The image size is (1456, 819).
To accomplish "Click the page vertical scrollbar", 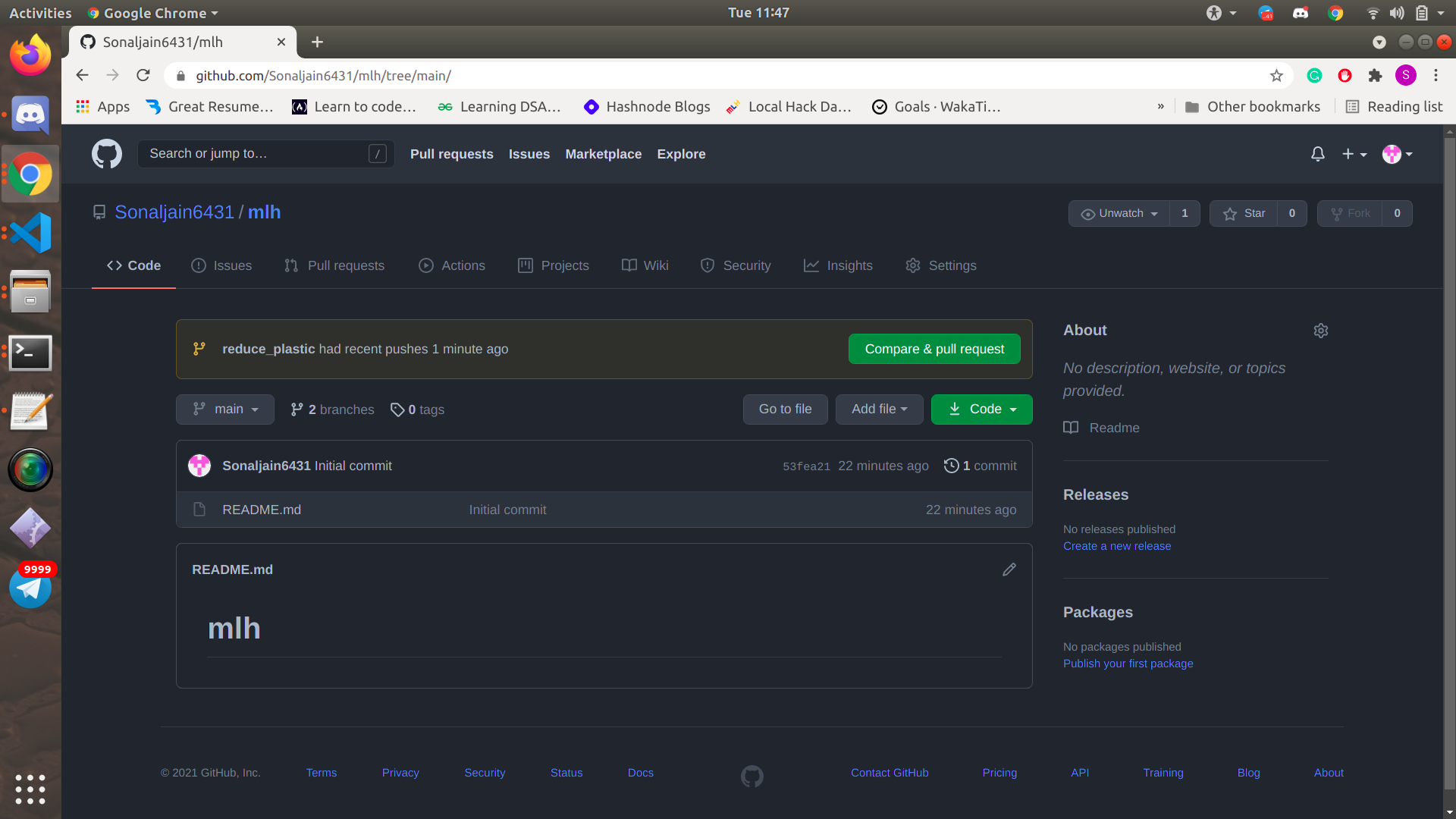I will click(1449, 455).
